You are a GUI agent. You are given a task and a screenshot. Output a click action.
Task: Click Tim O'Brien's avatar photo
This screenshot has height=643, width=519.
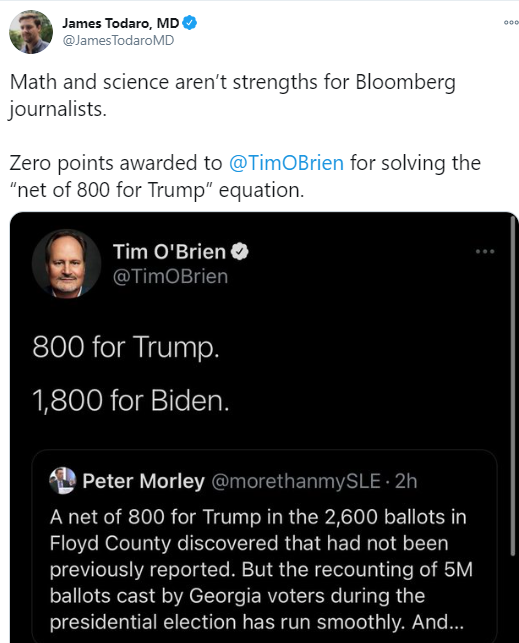pyautogui.click(x=66, y=264)
